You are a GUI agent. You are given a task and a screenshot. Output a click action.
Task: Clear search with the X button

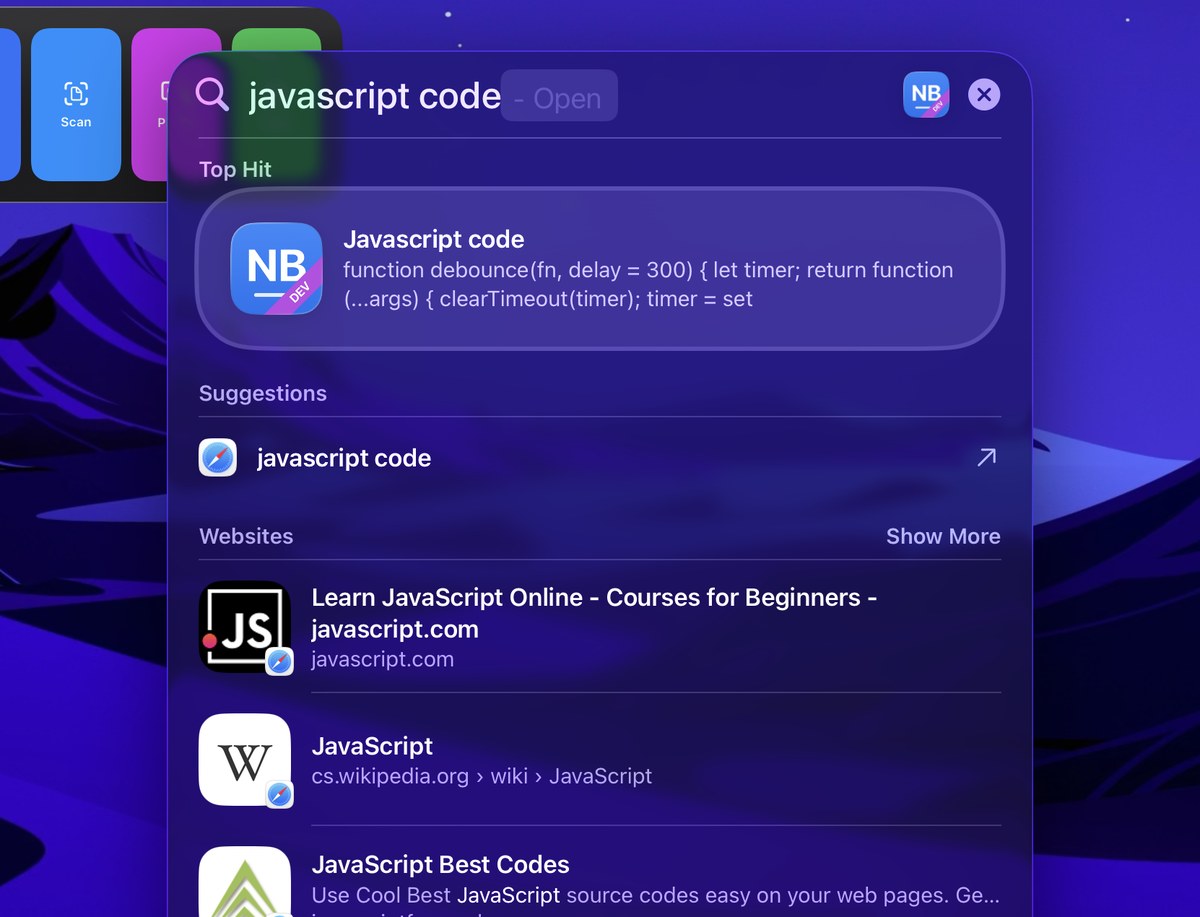click(x=984, y=94)
